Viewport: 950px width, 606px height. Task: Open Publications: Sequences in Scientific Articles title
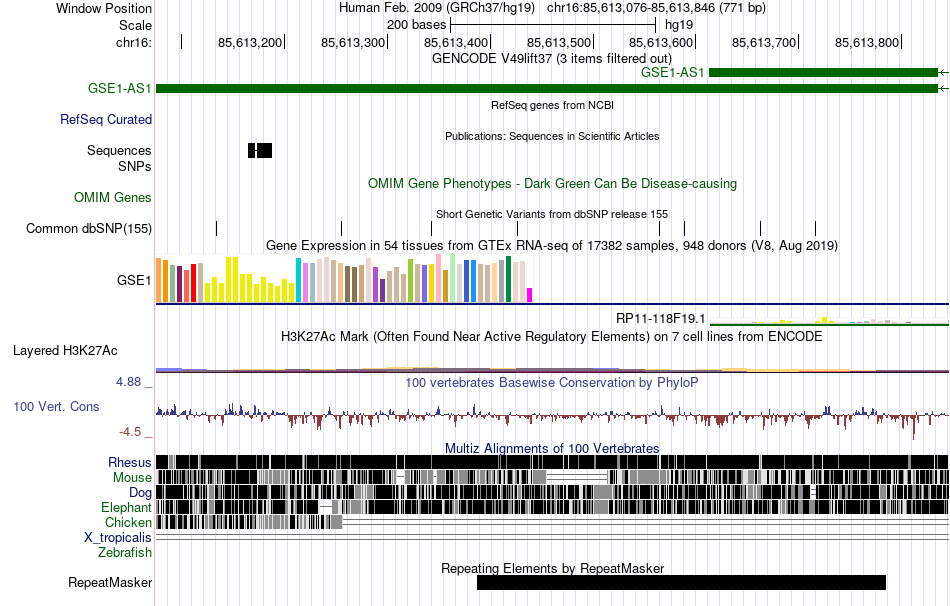[x=552, y=136]
